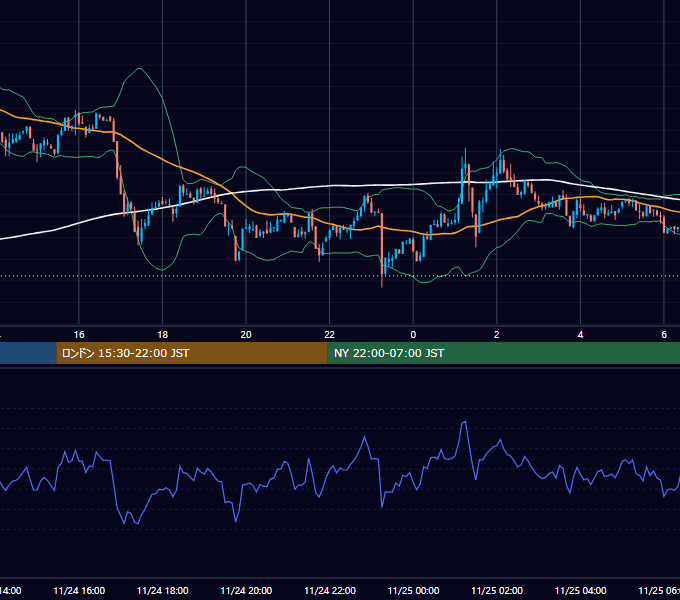Click the 11/25 02:00 date label
680x600 pixels.
(x=497, y=591)
